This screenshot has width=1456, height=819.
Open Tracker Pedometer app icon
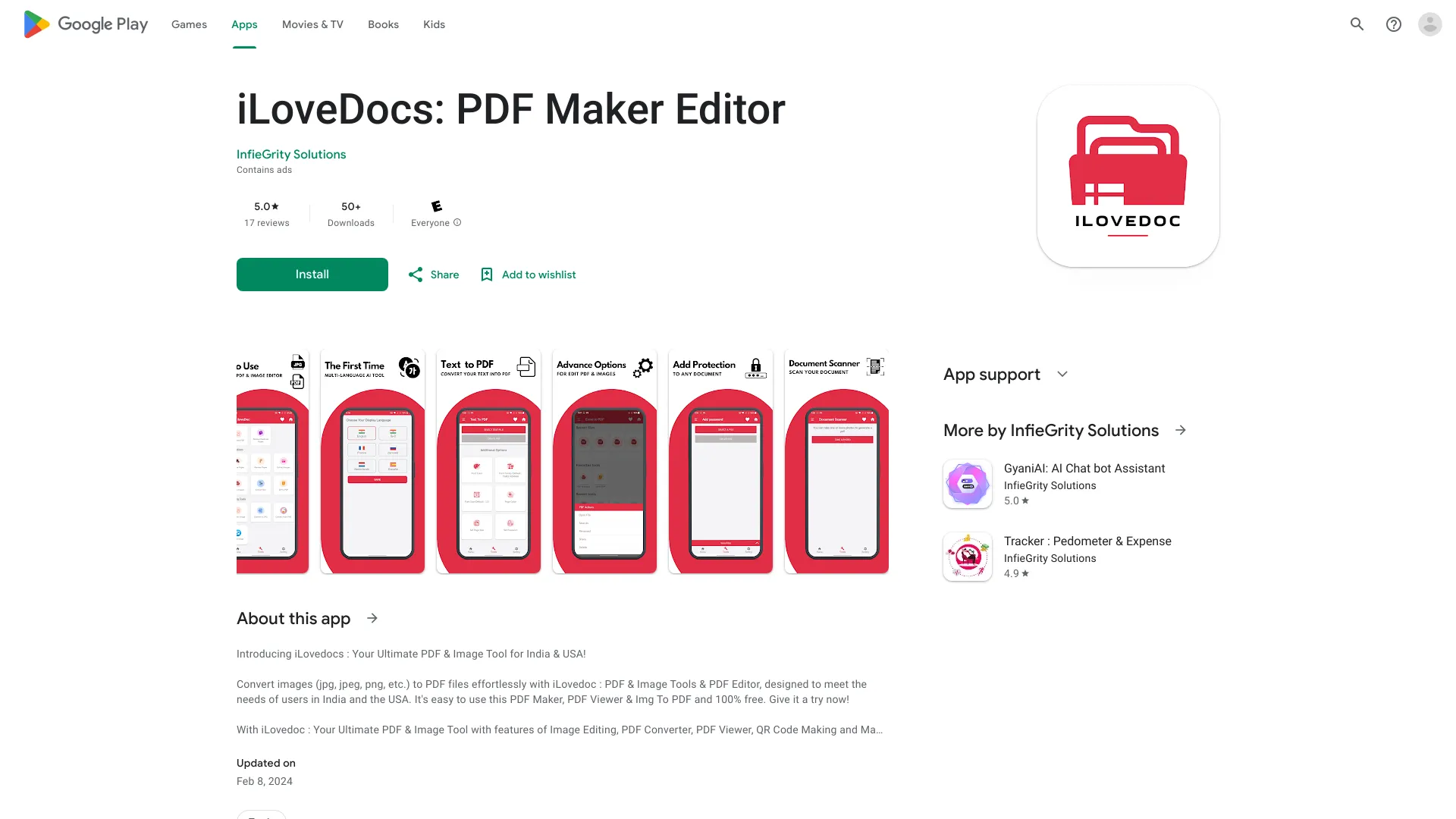967,557
